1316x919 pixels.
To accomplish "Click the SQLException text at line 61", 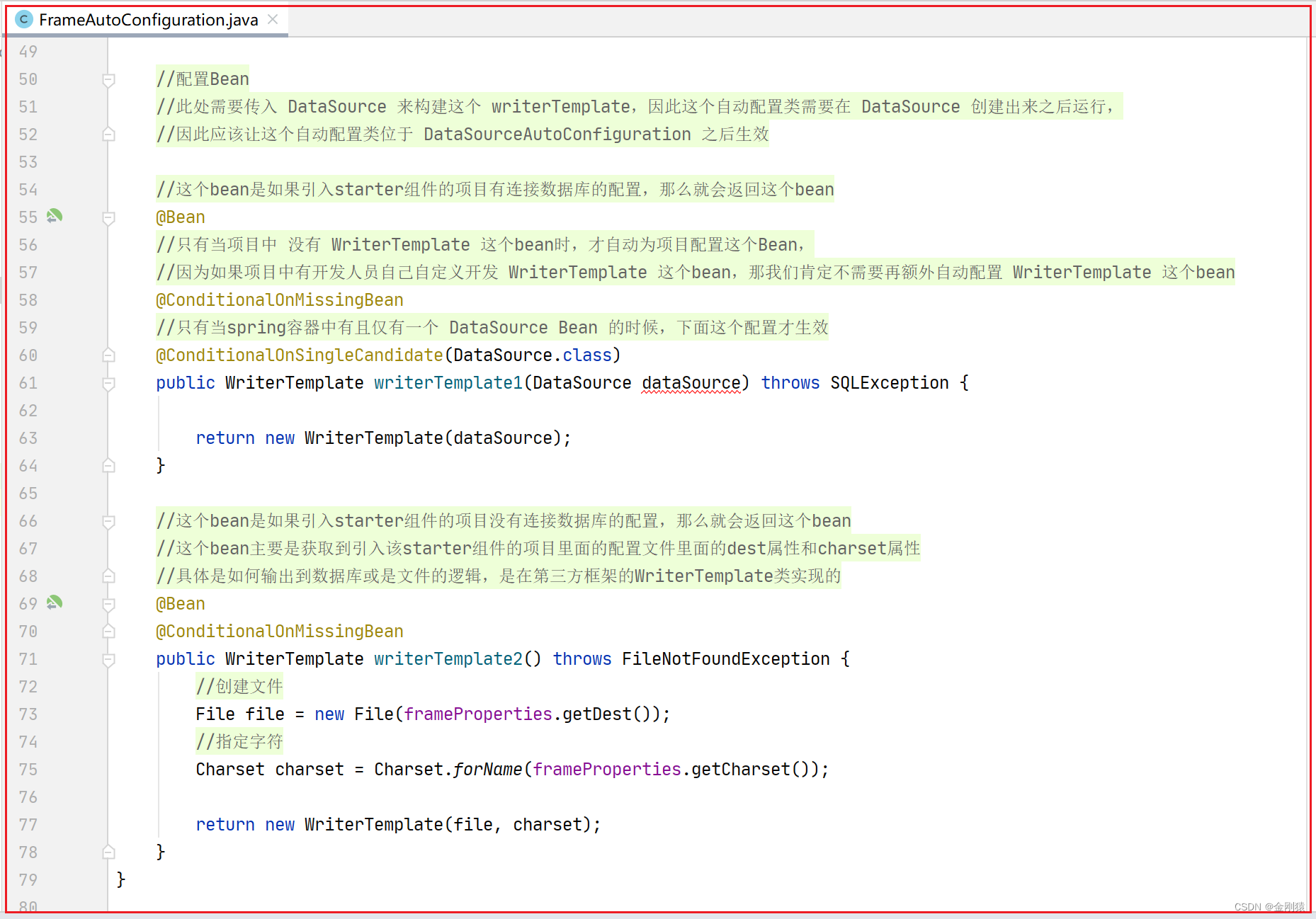I will coord(890,383).
